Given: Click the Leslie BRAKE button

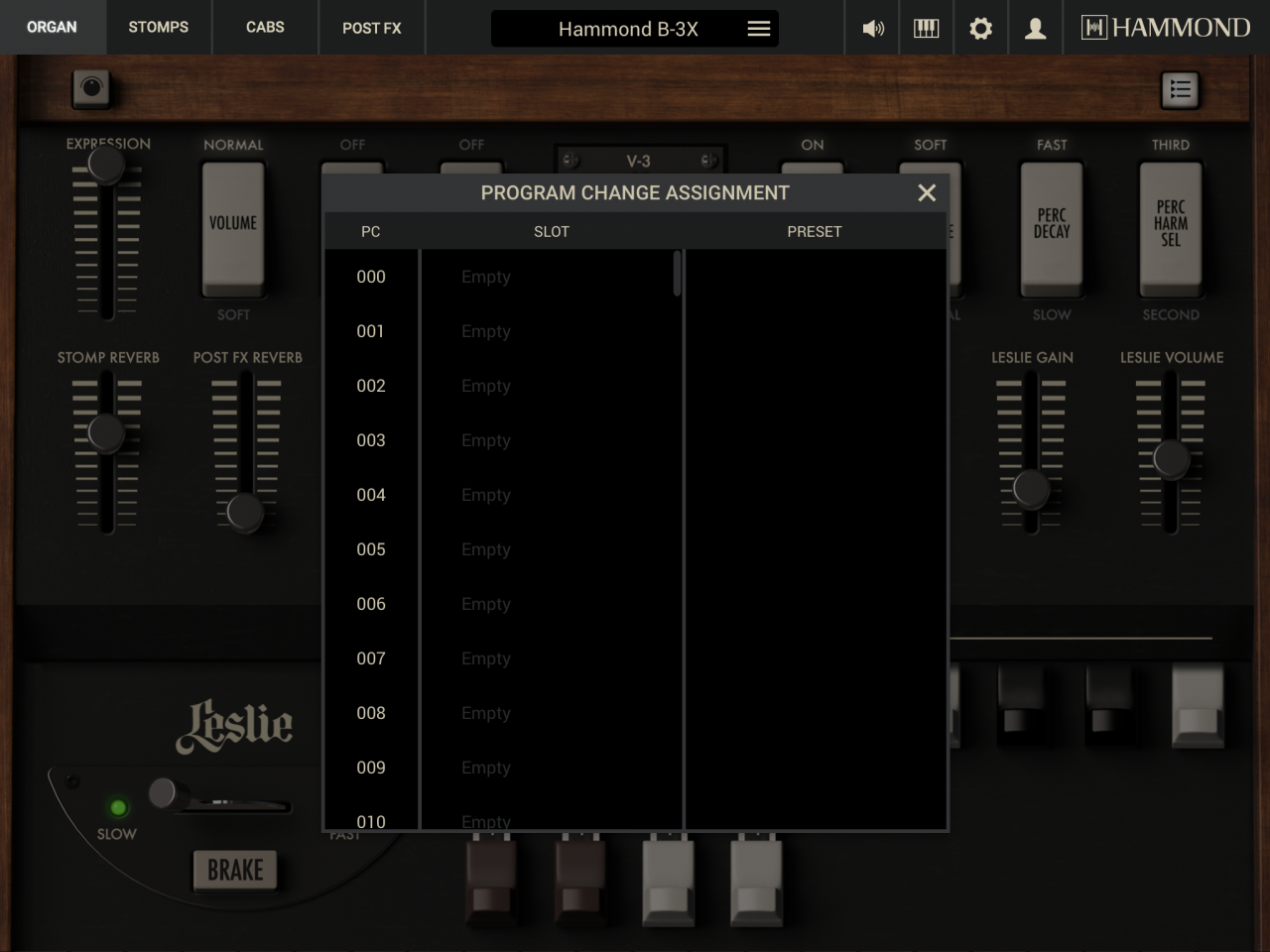Looking at the screenshot, I should [235, 871].
